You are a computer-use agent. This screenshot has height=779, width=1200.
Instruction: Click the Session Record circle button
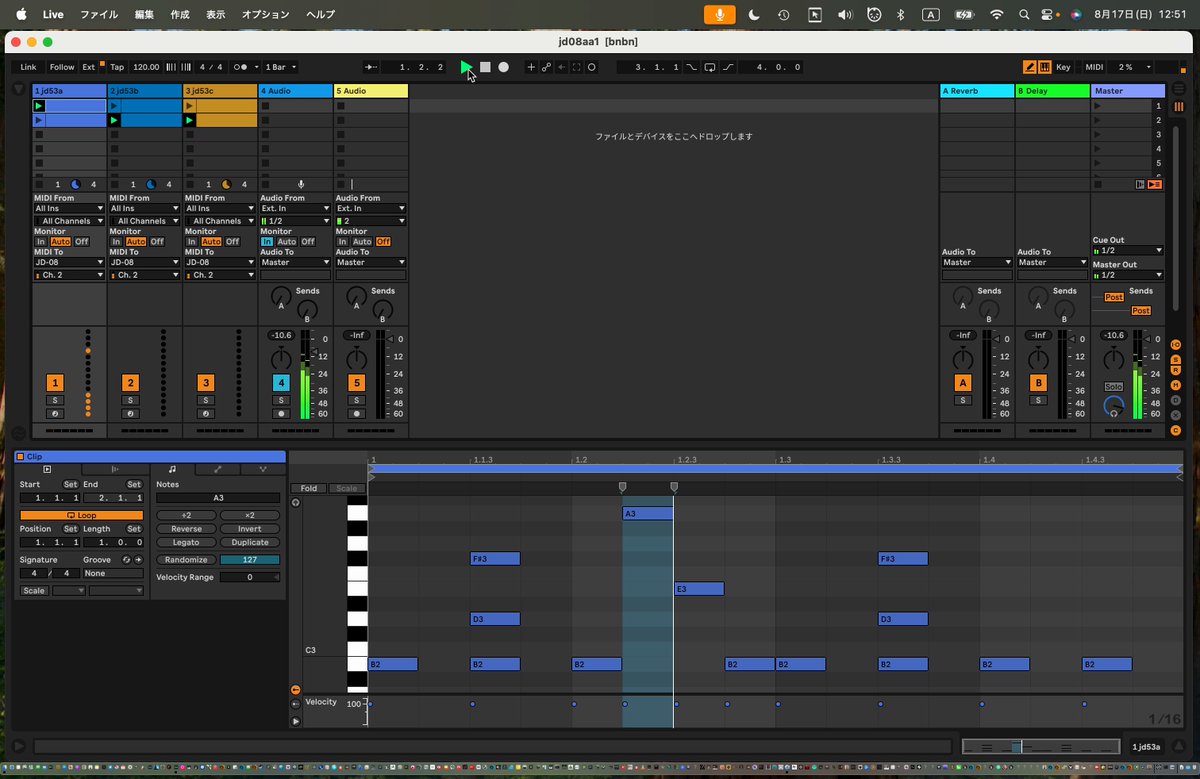click(592, 67)
